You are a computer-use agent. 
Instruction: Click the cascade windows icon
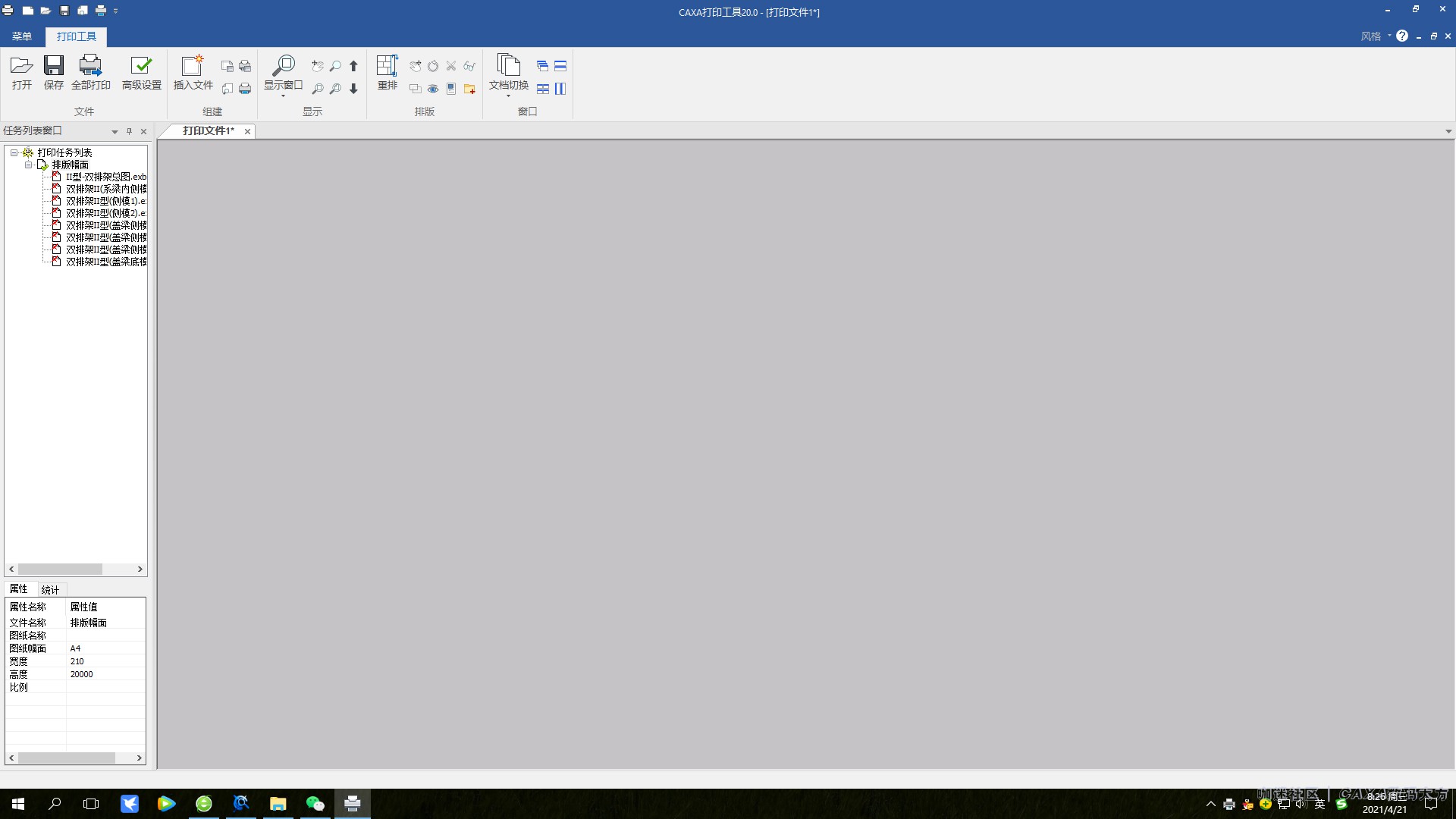click(542, 66)
